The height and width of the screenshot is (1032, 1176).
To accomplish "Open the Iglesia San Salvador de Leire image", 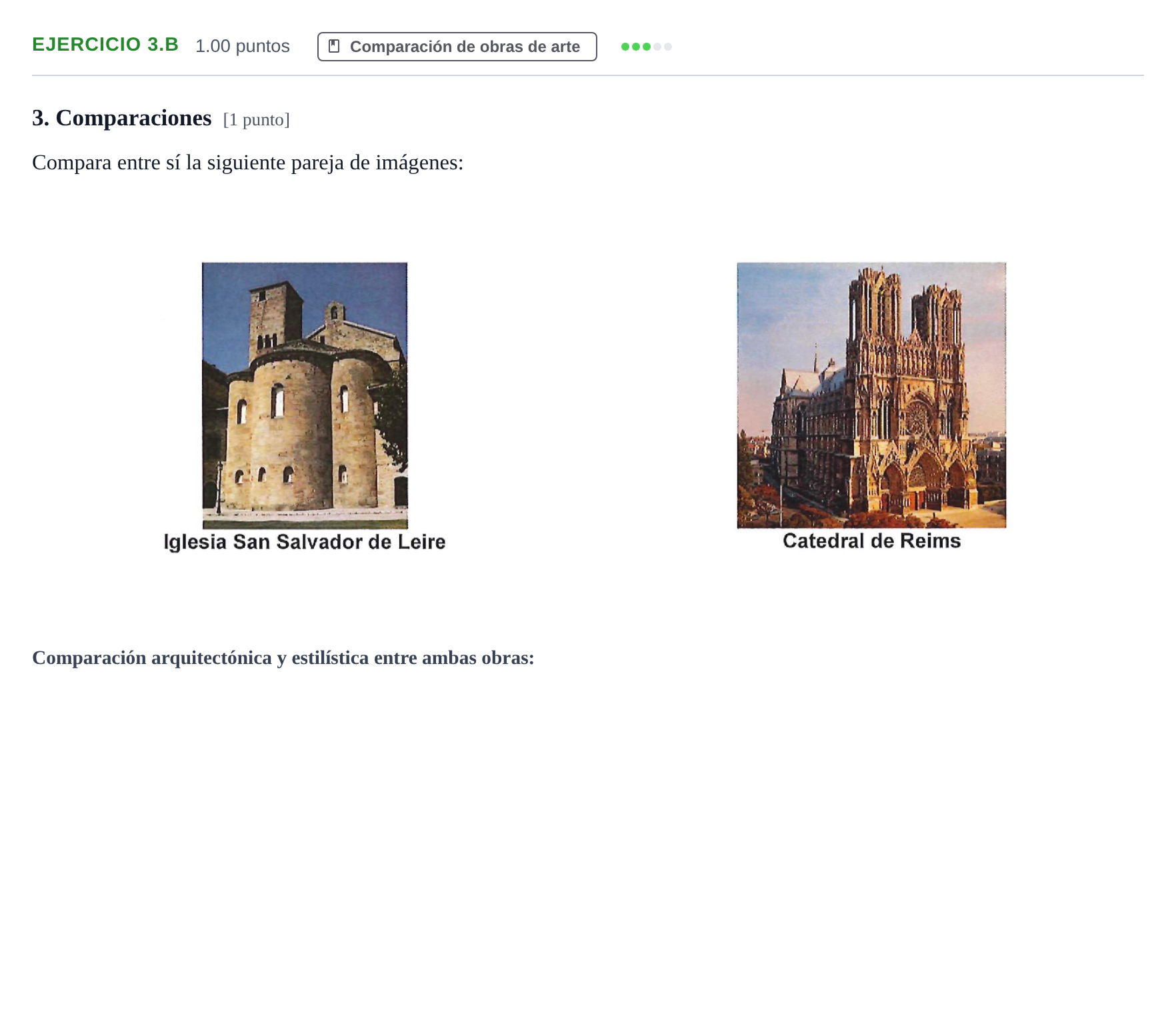I will point(305,395).
